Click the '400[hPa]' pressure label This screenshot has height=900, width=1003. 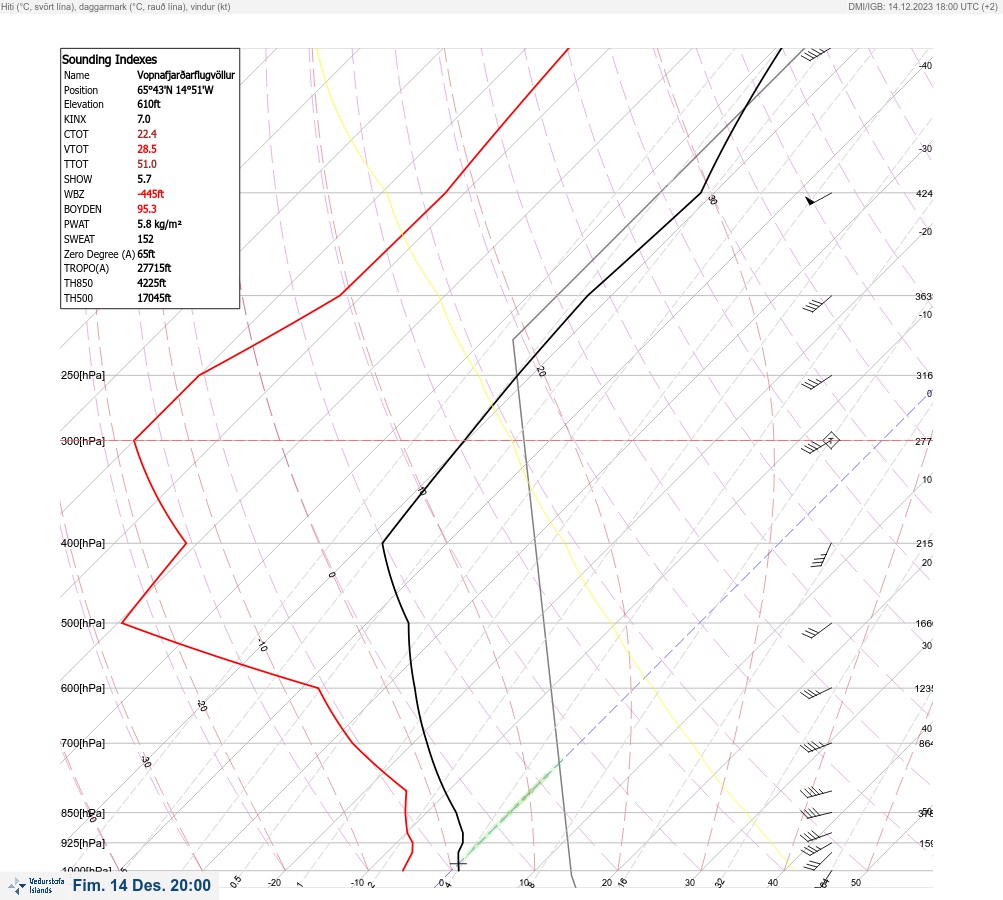(83, 543)
